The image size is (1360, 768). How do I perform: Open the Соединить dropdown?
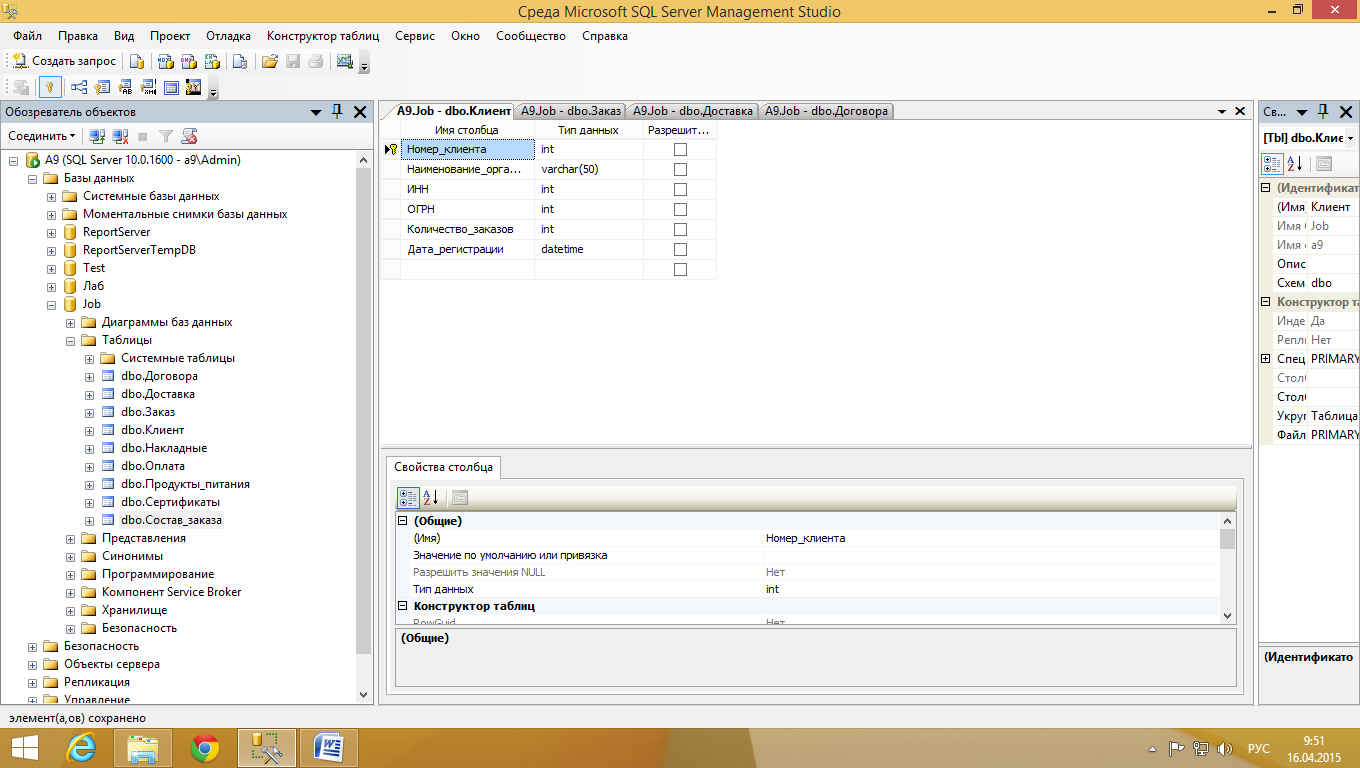(42, 135)
